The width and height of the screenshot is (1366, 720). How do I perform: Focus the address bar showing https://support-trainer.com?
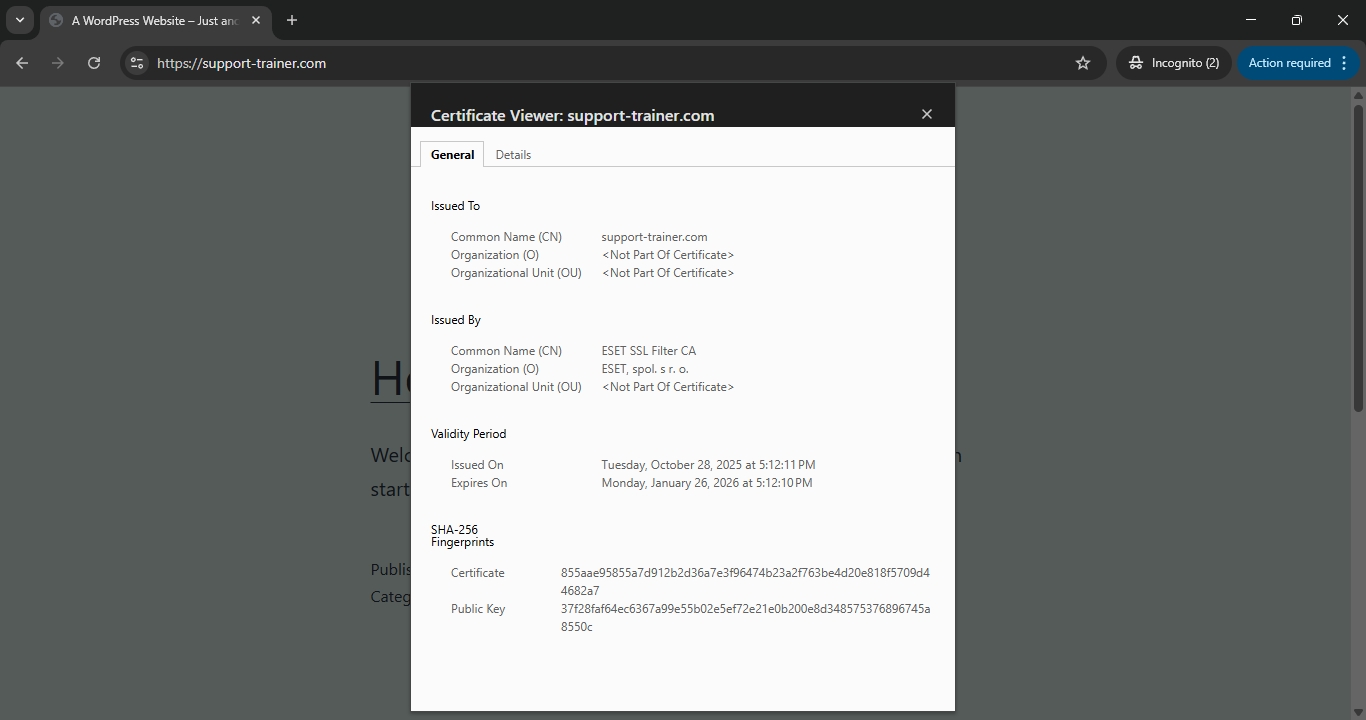pos(600,63)
